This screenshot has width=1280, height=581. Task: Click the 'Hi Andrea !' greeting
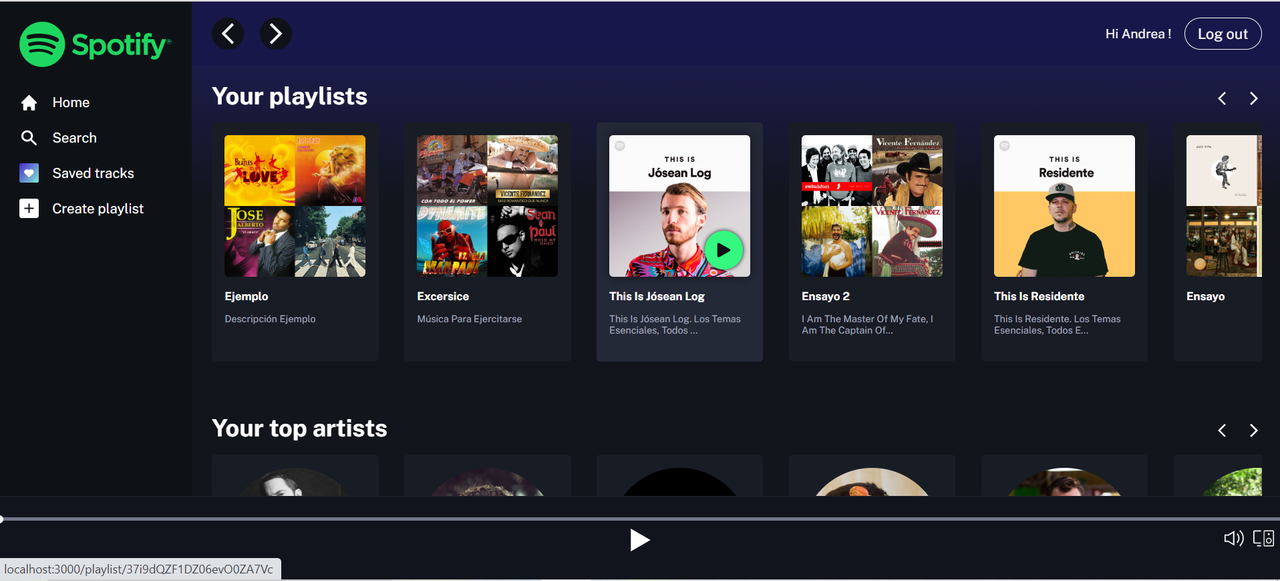point(1138,34)
